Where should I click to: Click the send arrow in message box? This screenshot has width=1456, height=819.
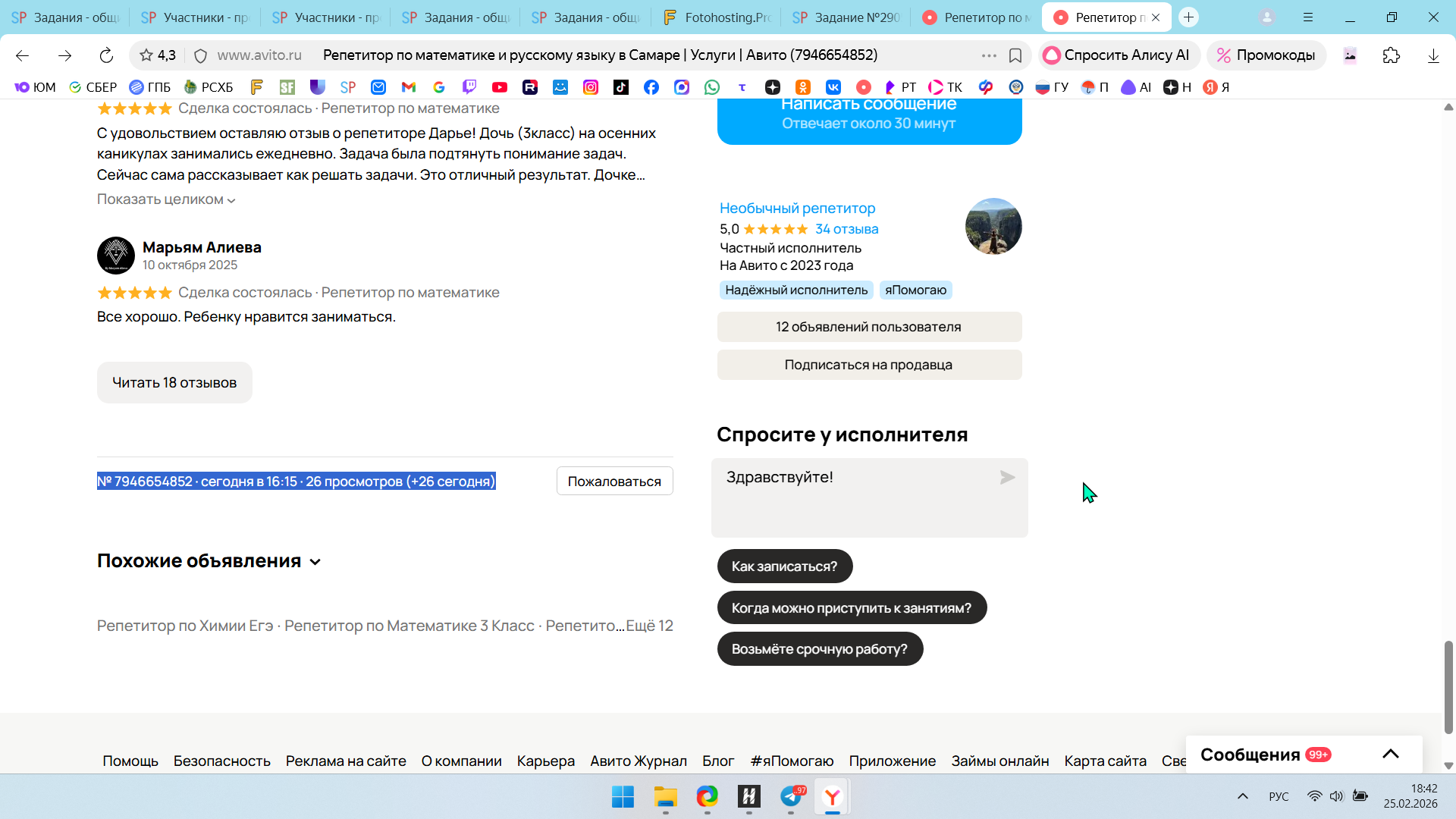pos(1007,478)
